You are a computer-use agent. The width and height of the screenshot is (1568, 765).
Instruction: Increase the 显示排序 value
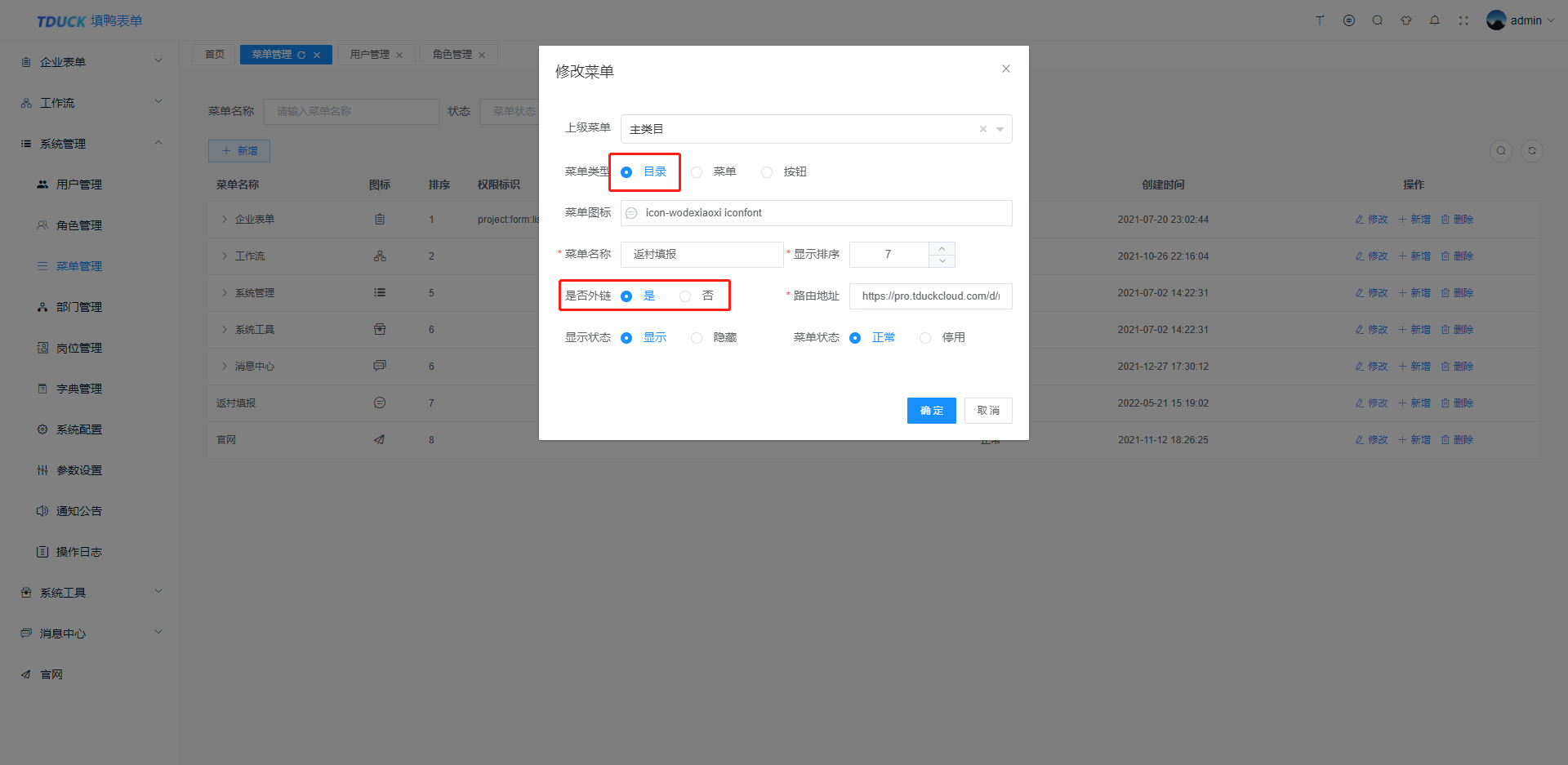(x=942, y=248)
